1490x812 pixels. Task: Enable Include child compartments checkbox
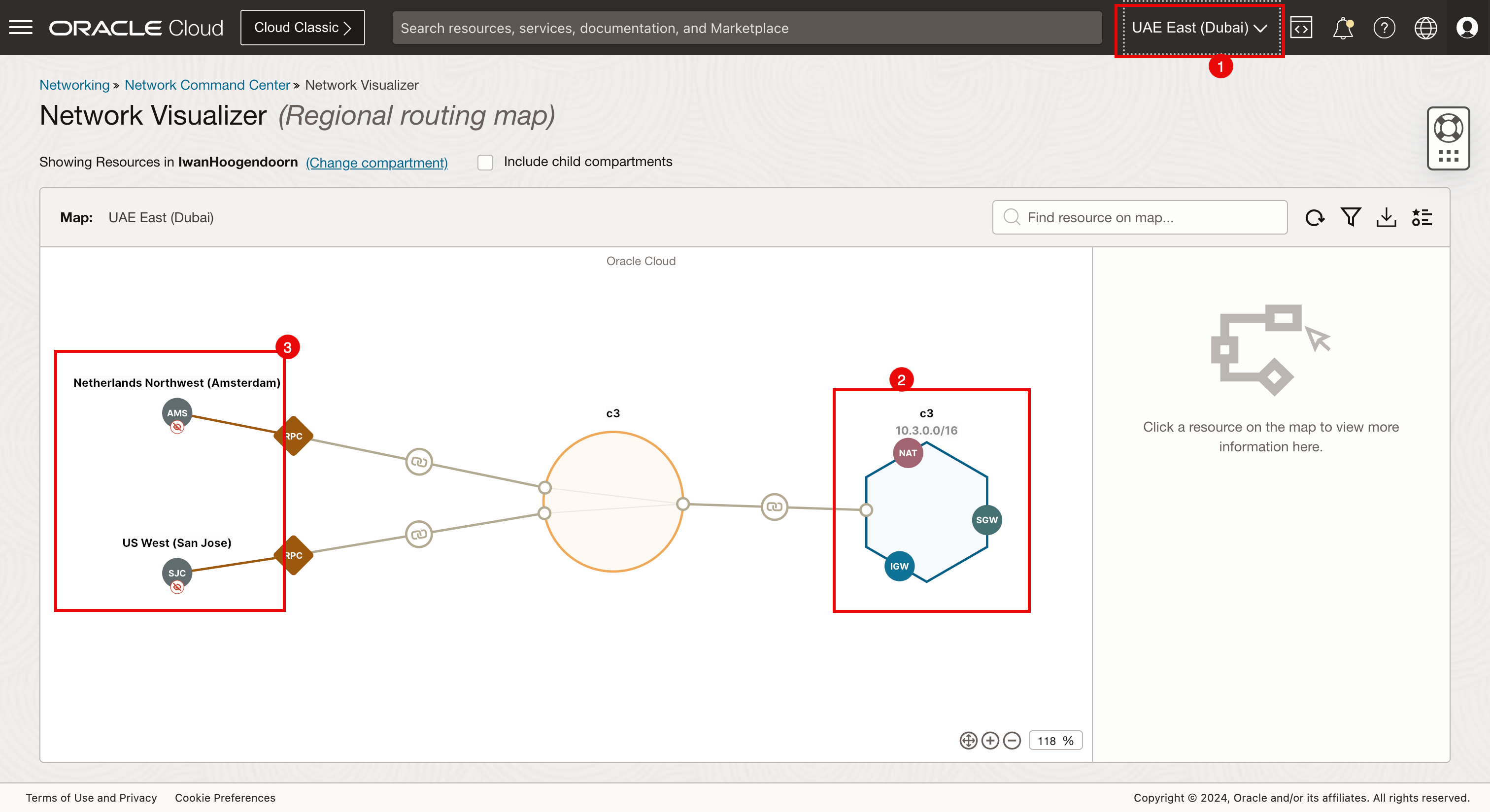pyautogui.click(x=485, y=163)
